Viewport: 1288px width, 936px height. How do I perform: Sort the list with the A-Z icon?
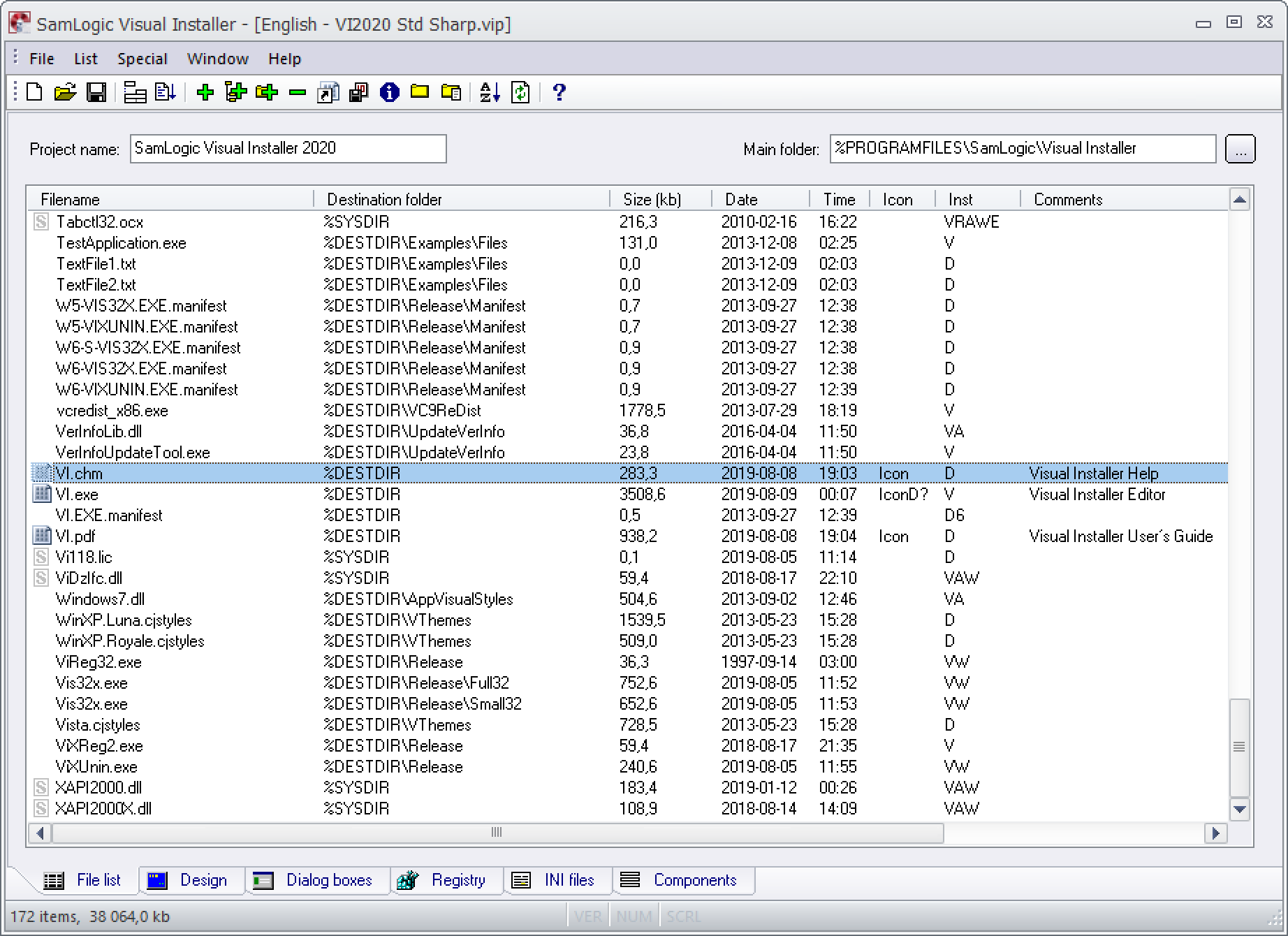490,92
